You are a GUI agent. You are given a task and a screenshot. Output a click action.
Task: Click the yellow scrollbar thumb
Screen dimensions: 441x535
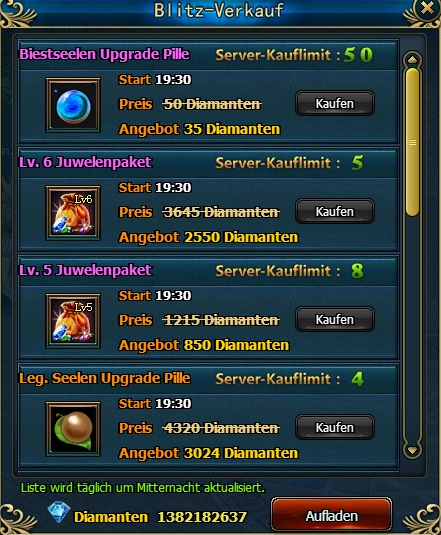(x=412, y=142)
